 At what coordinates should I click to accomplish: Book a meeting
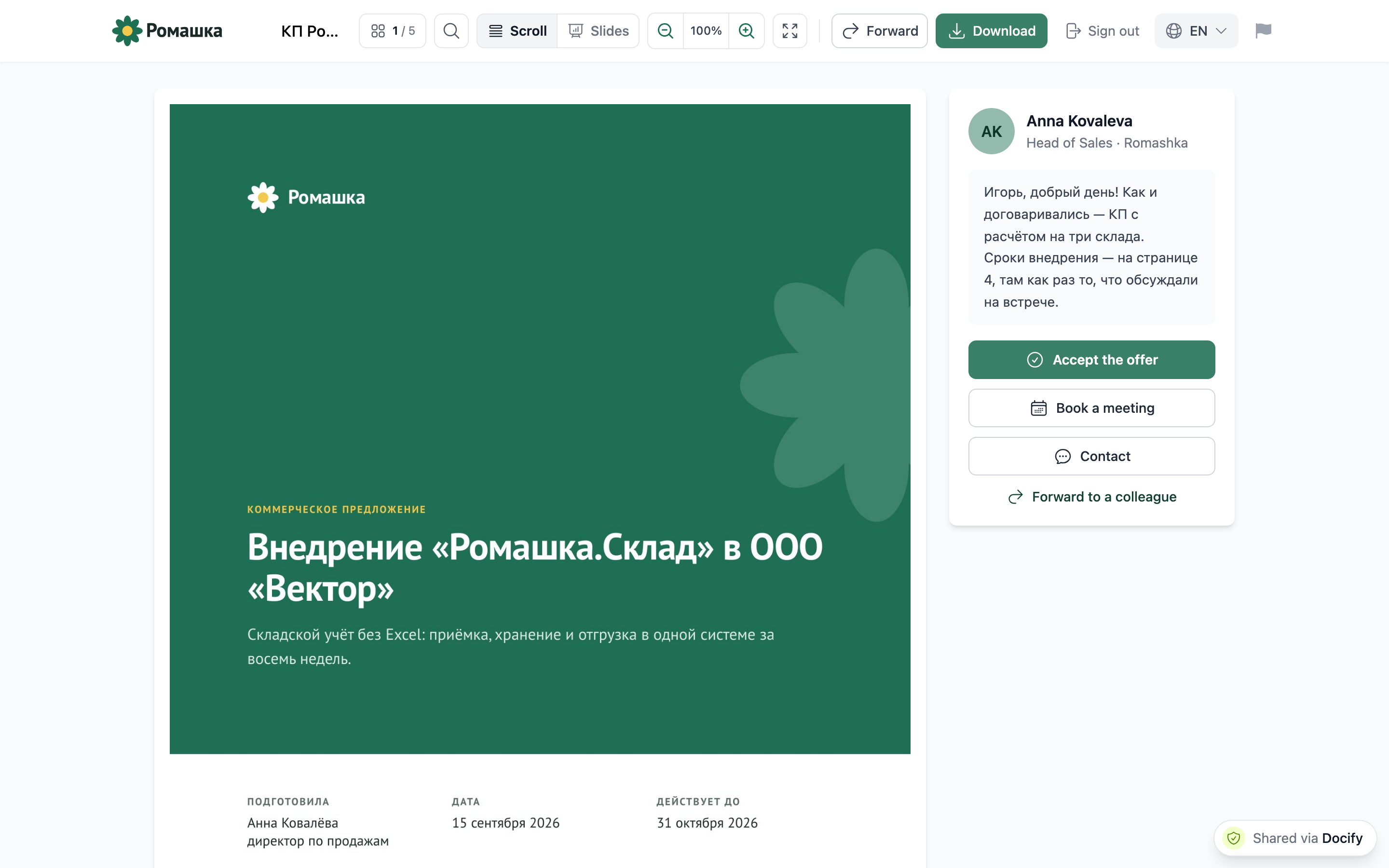(1091, 408)
